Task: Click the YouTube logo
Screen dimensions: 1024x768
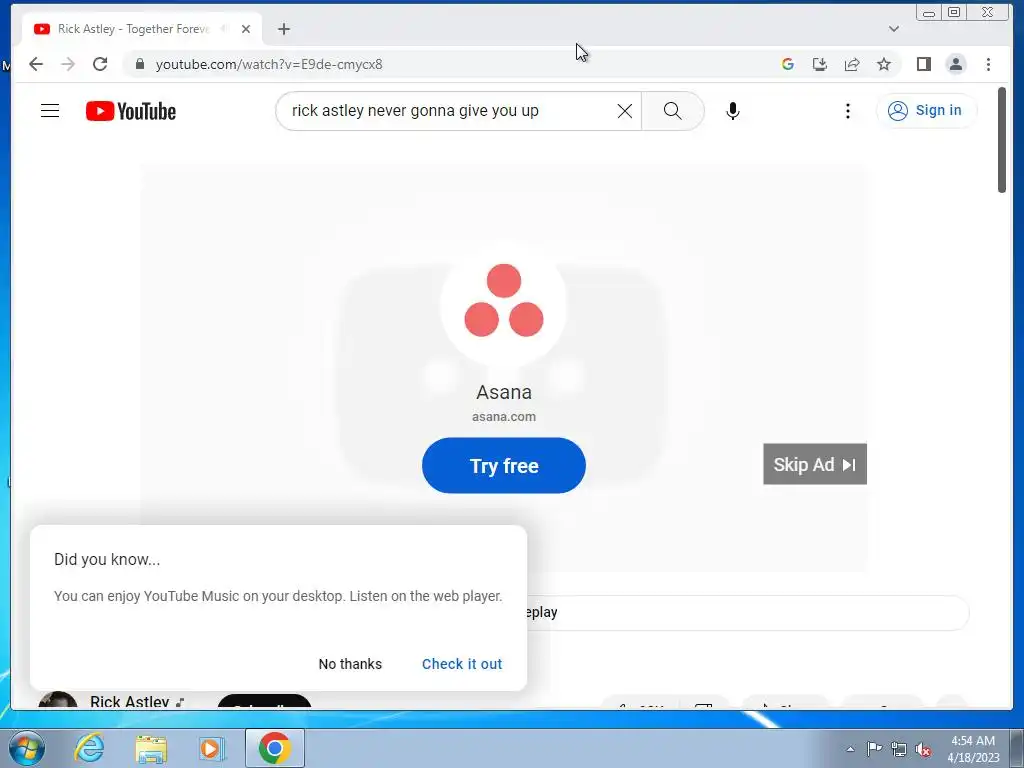Action: (131, 111)
